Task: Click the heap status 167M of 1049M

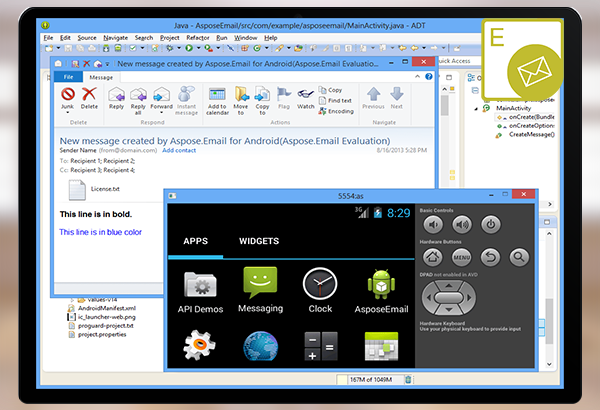Action: coord(371,379)
